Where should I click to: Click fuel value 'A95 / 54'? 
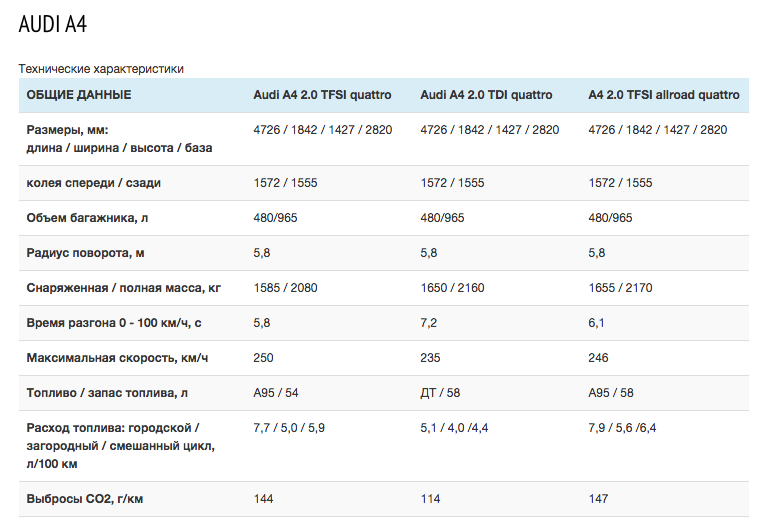tap(276, 393)
